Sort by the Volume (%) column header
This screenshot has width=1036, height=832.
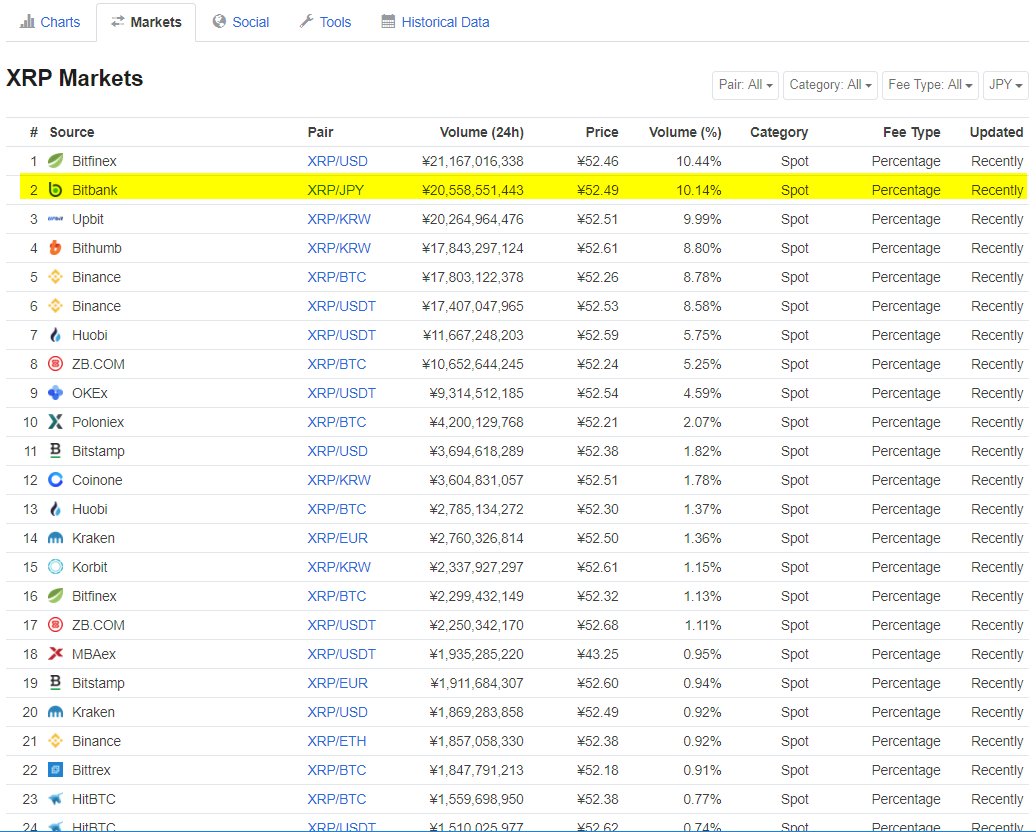pyautogui.click(x=685, y=132)
